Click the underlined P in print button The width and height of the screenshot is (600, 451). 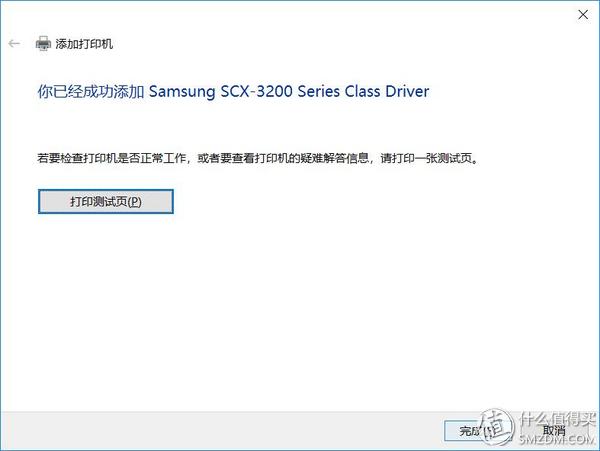(x=134, y=202)
